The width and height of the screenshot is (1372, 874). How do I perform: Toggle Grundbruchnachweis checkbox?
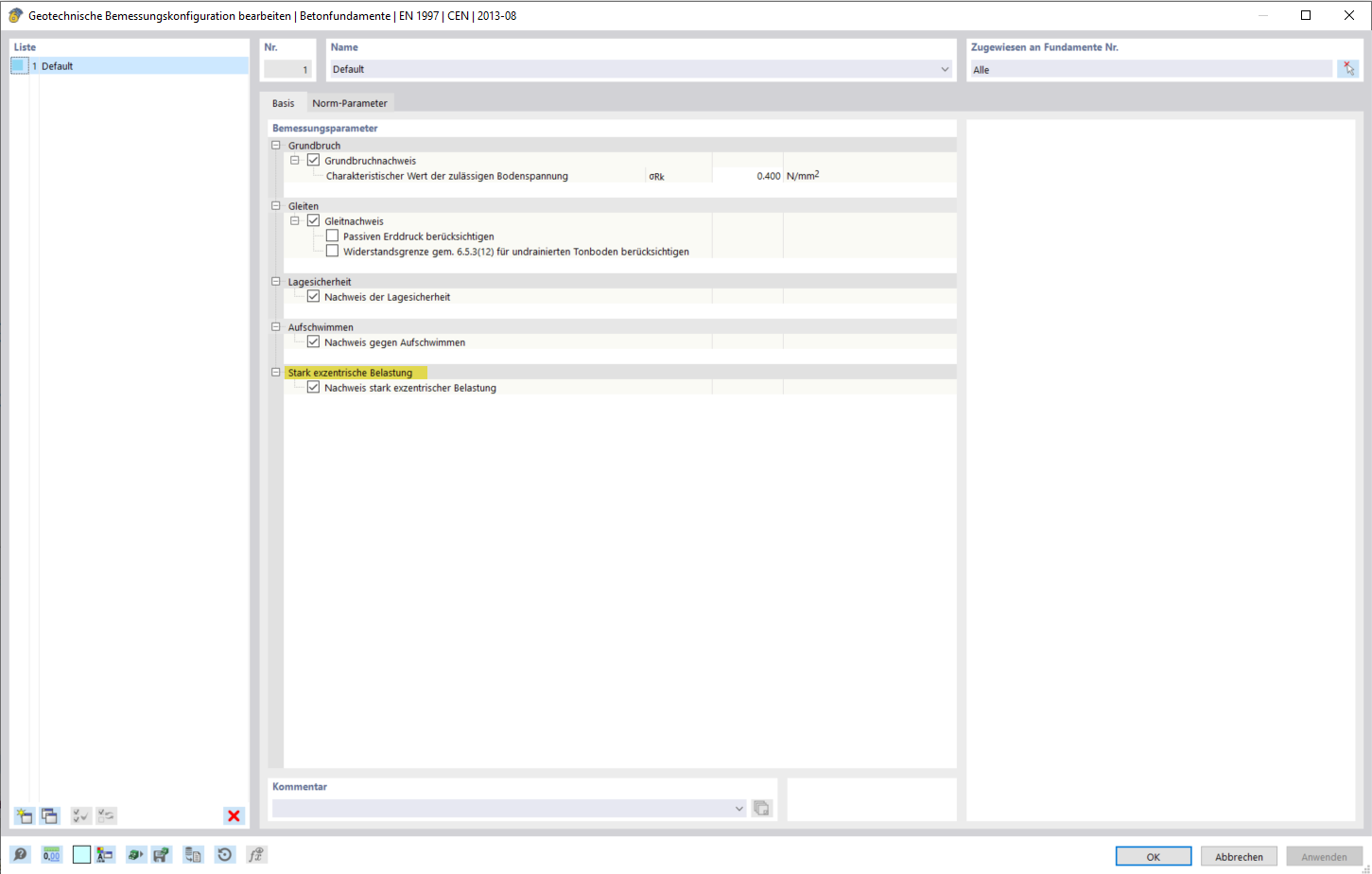(x=313, y=161)
